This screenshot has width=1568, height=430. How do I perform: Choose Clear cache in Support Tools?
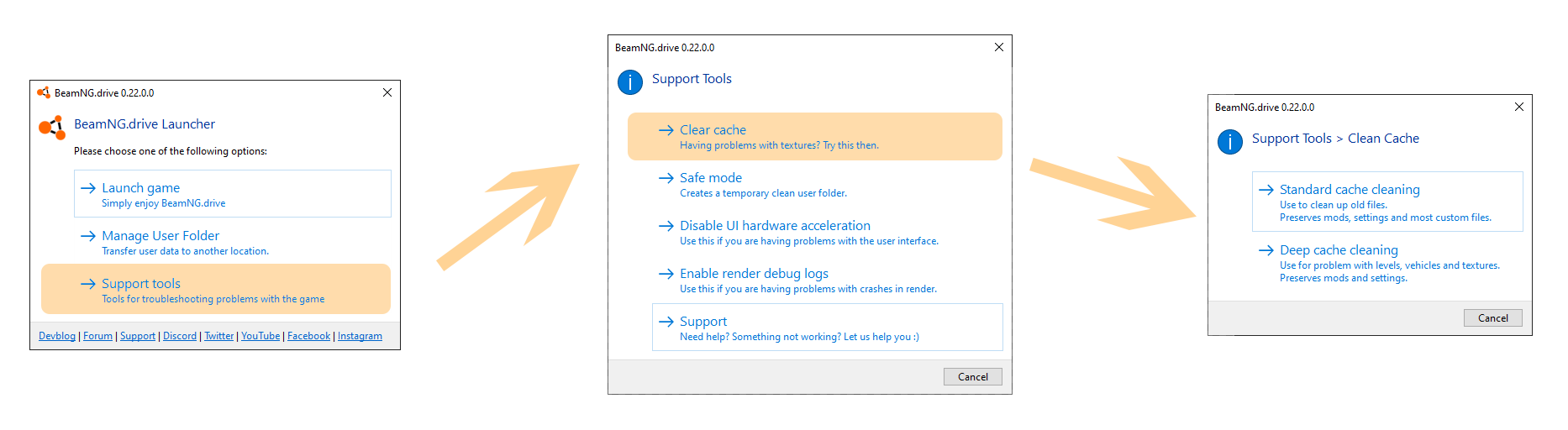coord(815,136)
